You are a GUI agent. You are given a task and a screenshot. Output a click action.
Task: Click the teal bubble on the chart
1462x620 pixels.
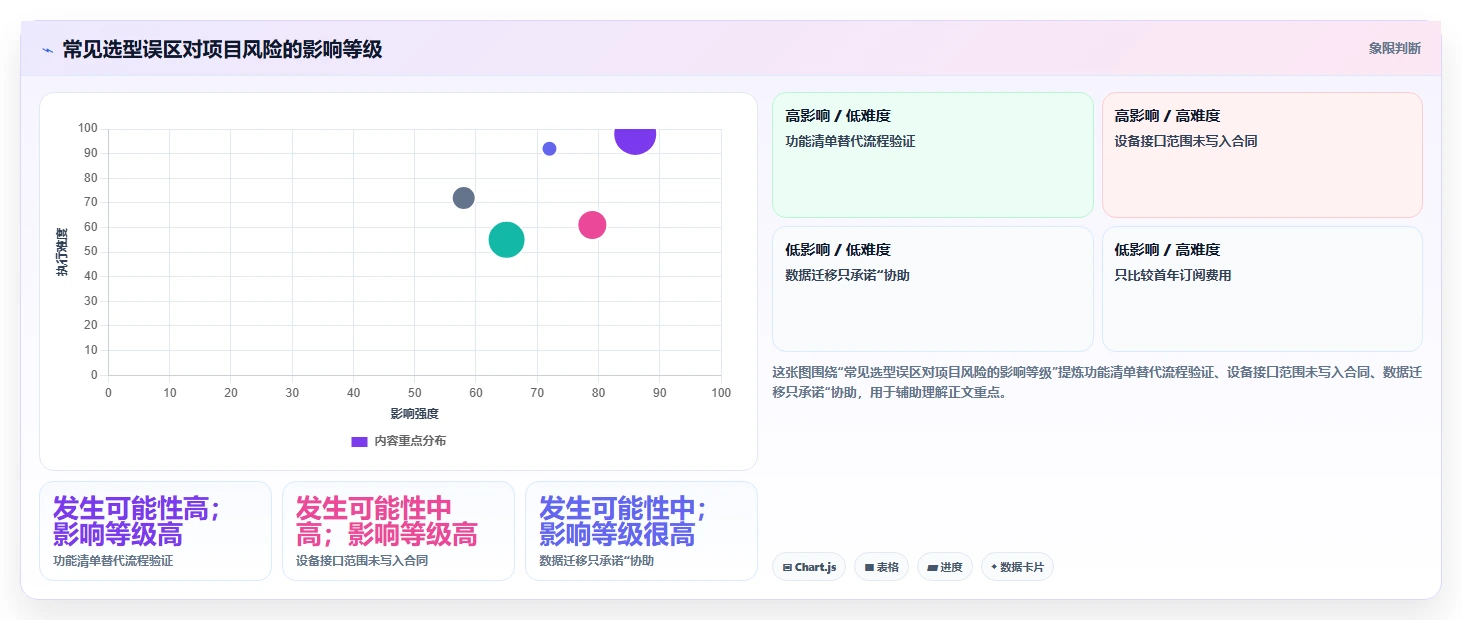coord(507,239)
